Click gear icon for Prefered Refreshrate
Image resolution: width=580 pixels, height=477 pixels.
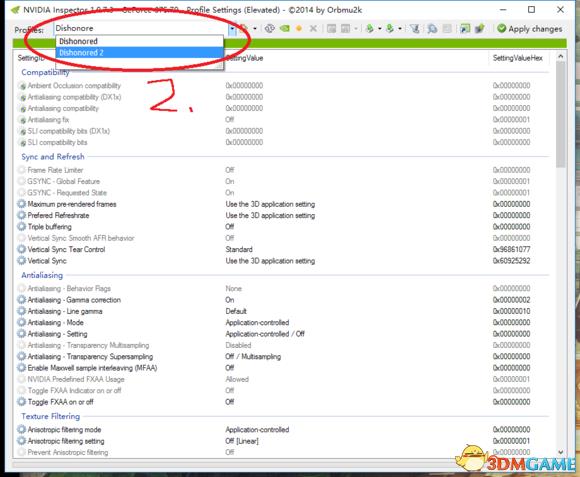(x=22, y=215)
